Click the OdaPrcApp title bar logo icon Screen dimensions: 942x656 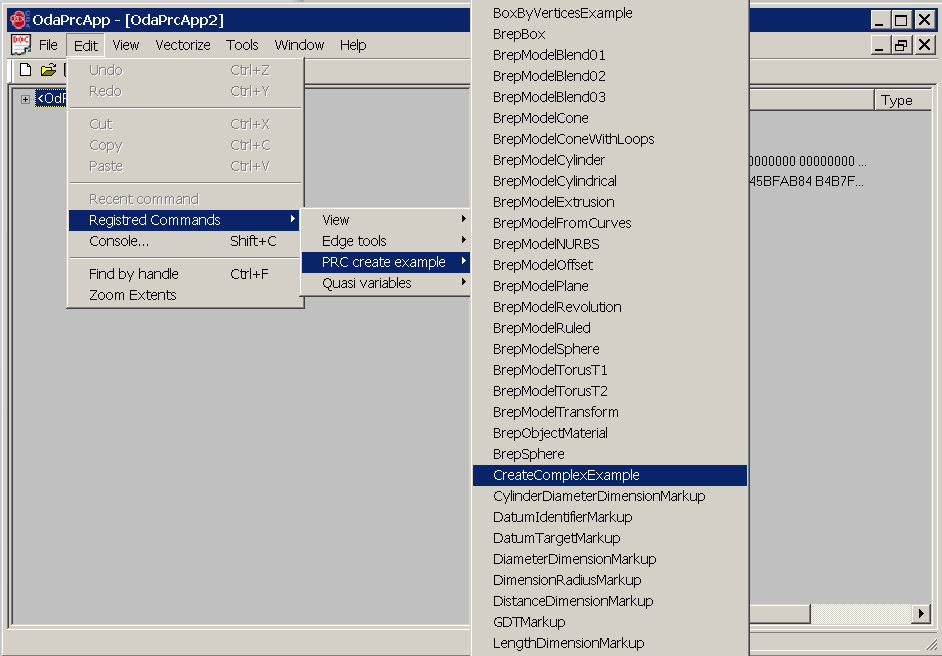tap(19, 20)
